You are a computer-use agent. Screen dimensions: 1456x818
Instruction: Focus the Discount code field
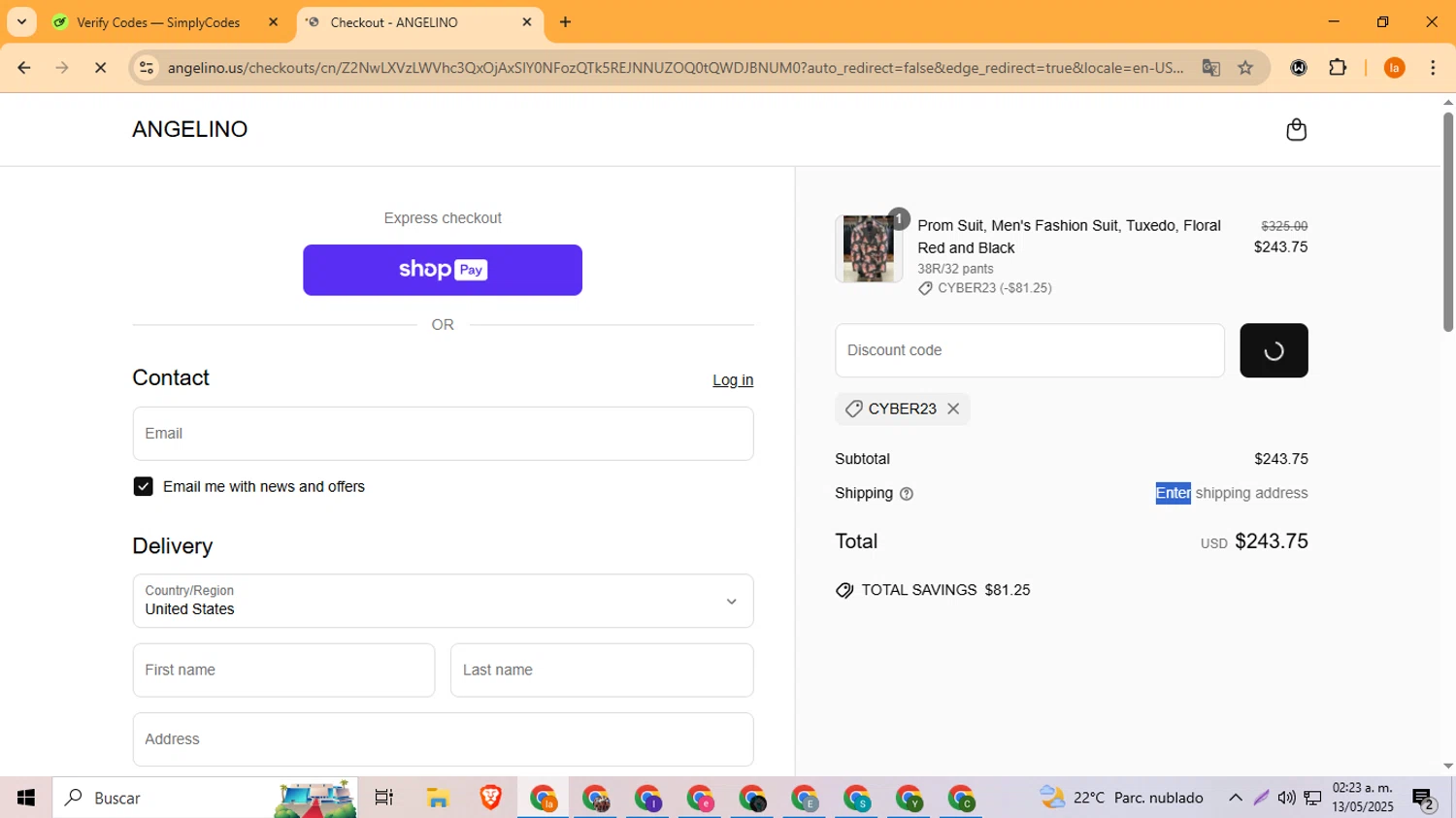point(1030,350)
